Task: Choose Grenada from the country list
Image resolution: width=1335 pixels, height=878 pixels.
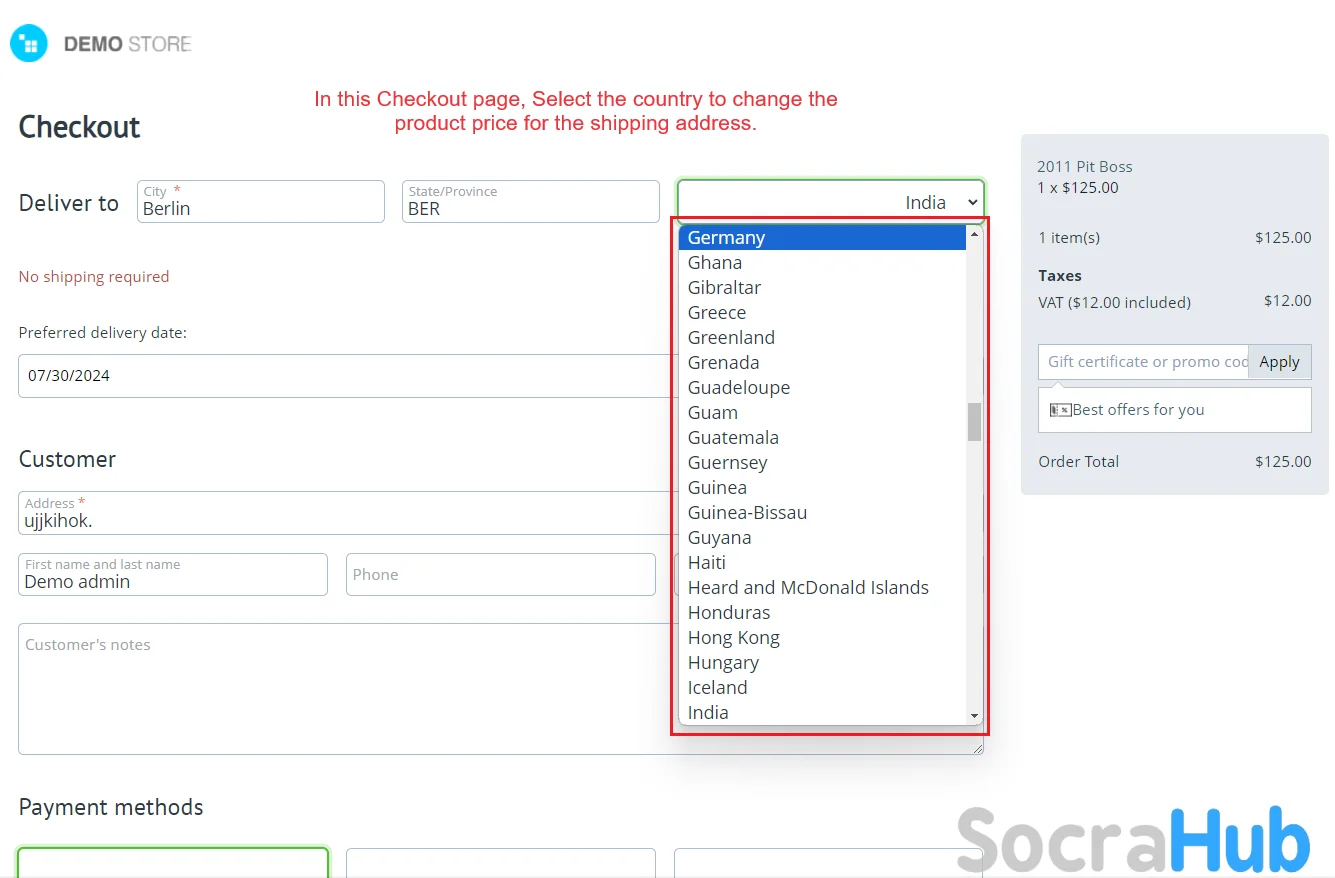Action: [822, 362]
